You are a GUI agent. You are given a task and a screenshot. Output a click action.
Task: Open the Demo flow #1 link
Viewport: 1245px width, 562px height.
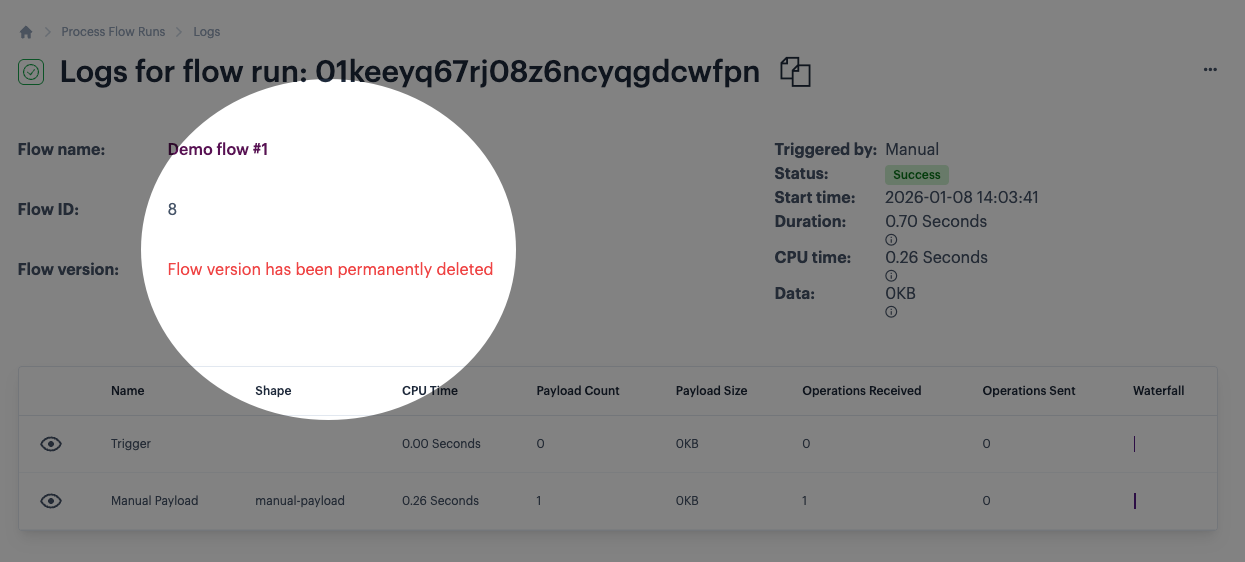217,149
